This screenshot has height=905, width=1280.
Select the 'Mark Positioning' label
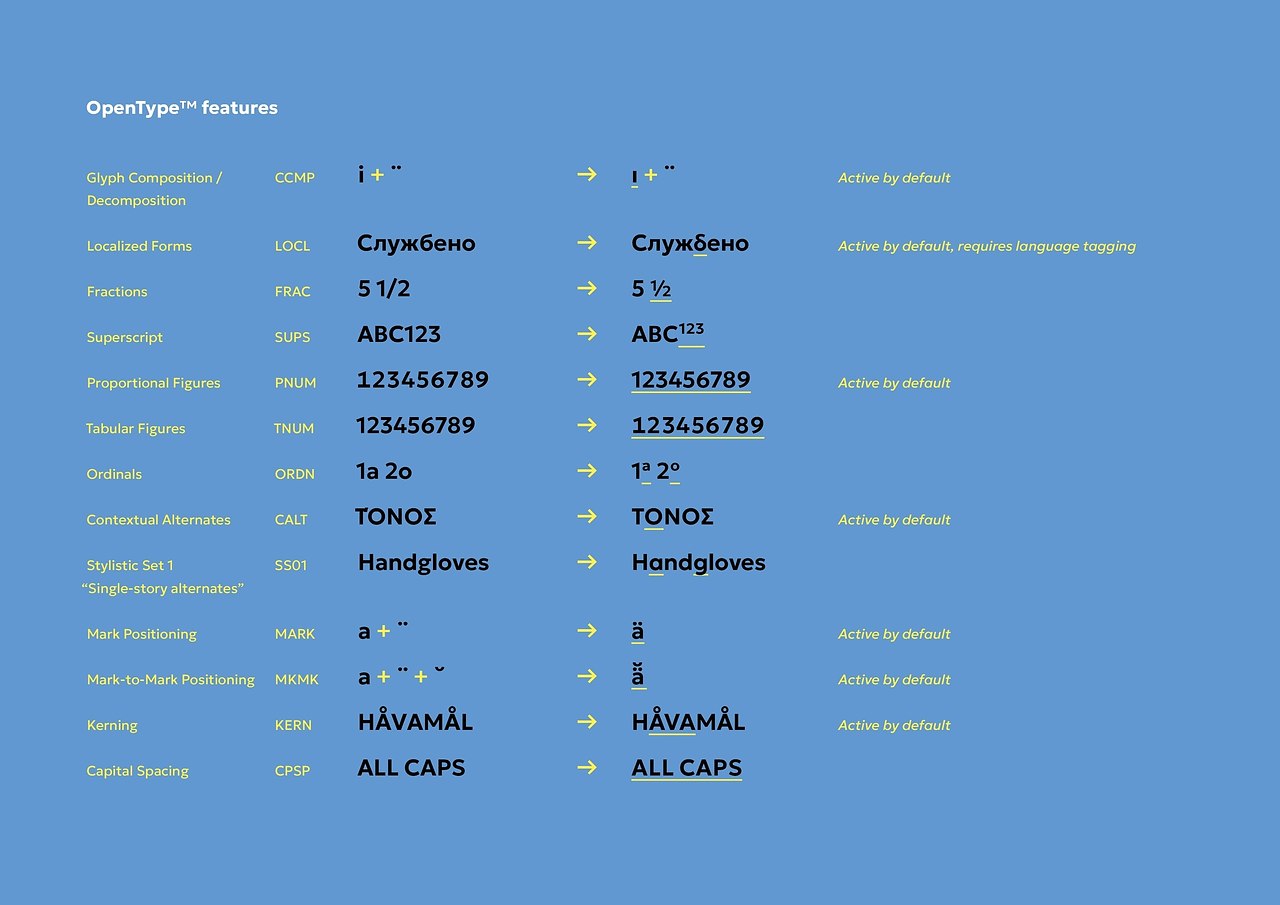(x=142, y=635)
